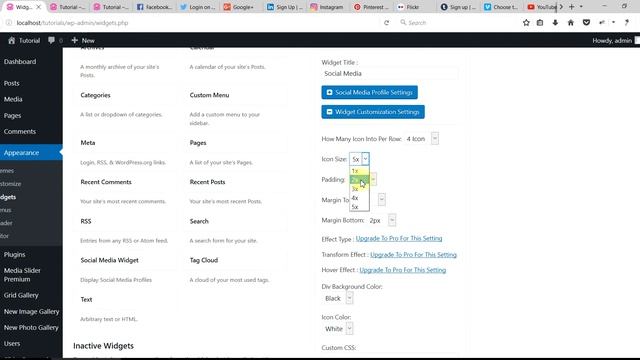
Task: Choose 5x in Icon Size list
Action: pos(359,207)
